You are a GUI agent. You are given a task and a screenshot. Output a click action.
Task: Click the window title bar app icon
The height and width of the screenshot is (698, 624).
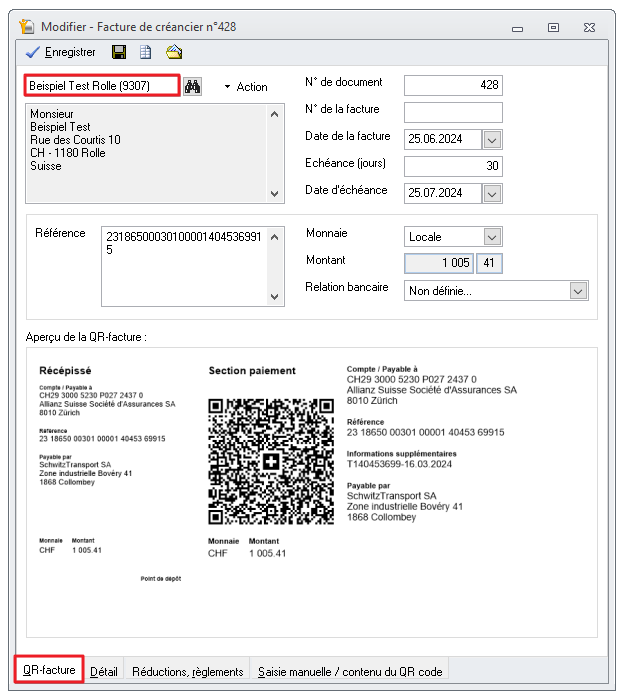tap(27, 27)
